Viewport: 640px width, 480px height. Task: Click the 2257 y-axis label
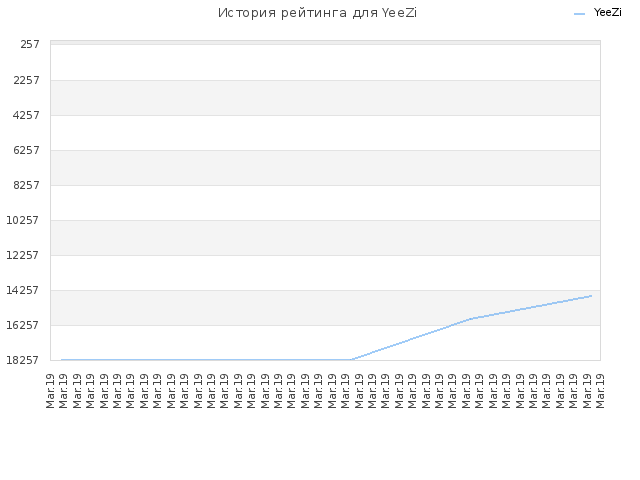pos(27,80)
